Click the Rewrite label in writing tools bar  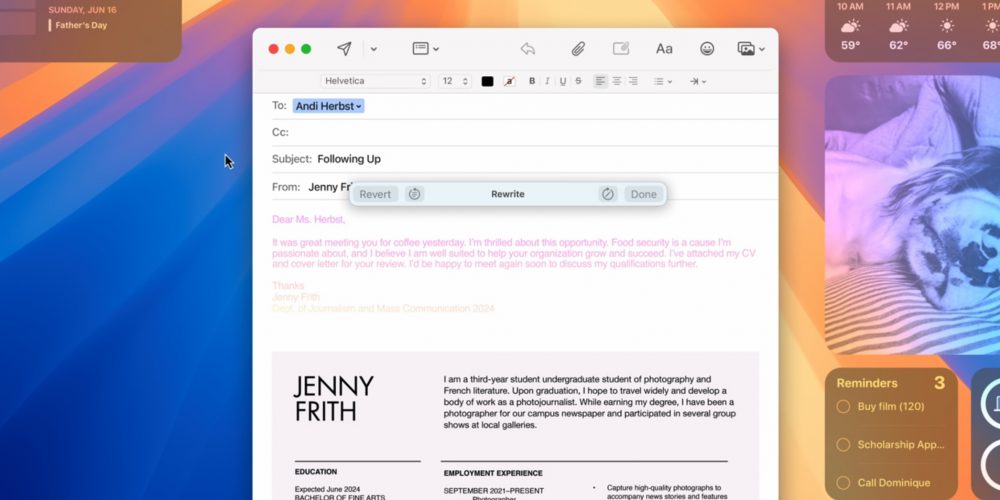click(508, 194)
